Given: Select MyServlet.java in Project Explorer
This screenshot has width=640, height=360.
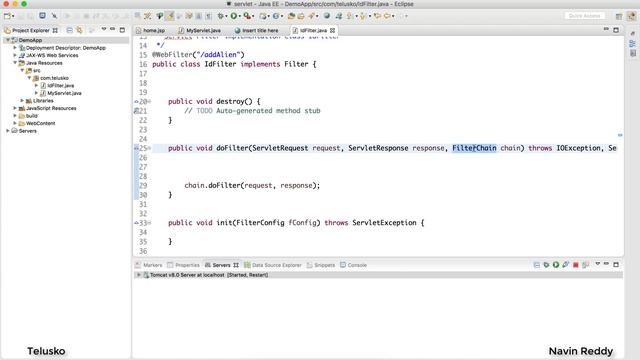Looking at the screenshot, I should point(64,93).
